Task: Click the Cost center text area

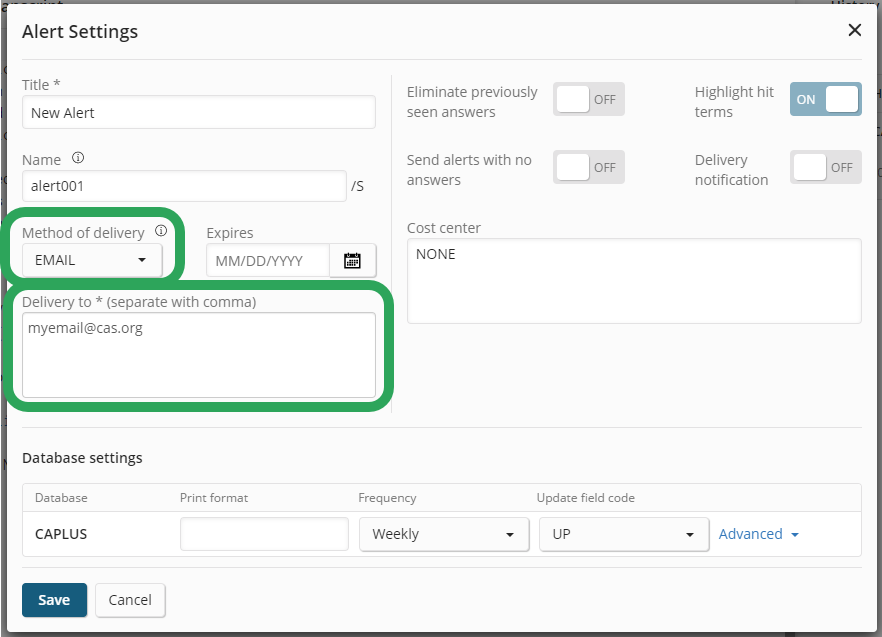Action: [633, 281]
